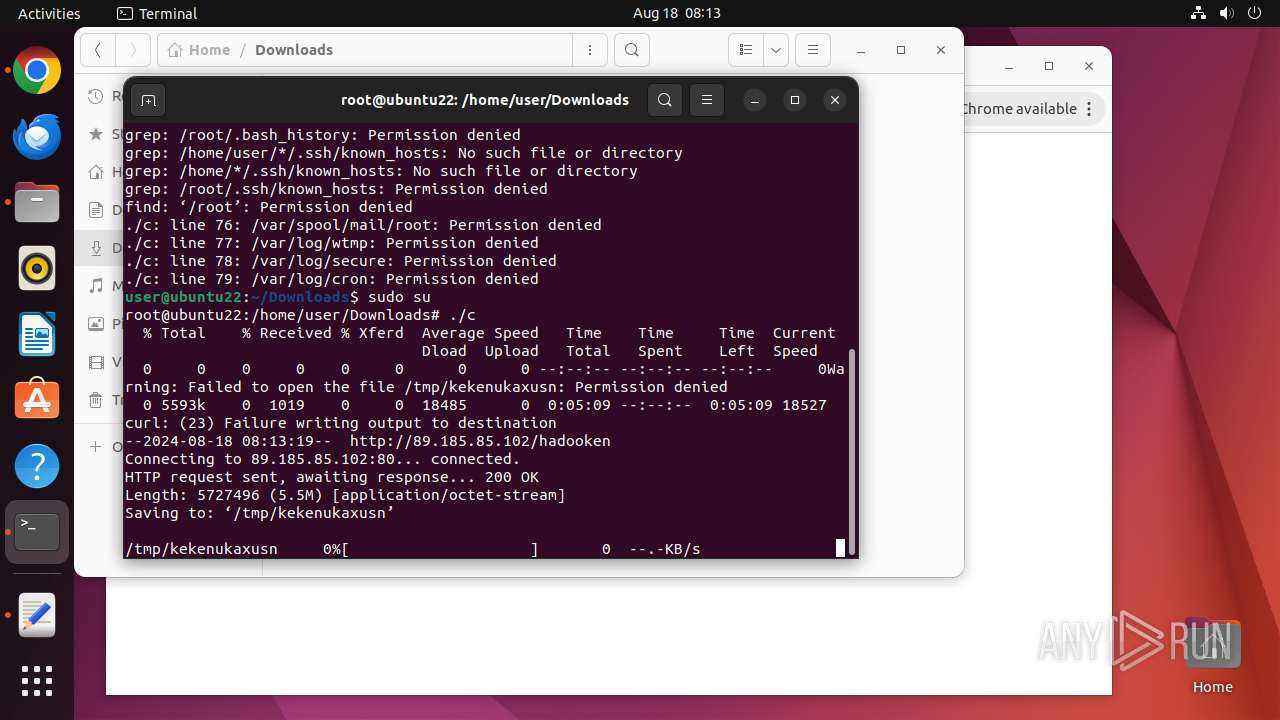The height and width of the screenshot is (720, 1280).
Task: Click Home in the Files path bar
Action: pyautogui.click(x=199, y=50)
